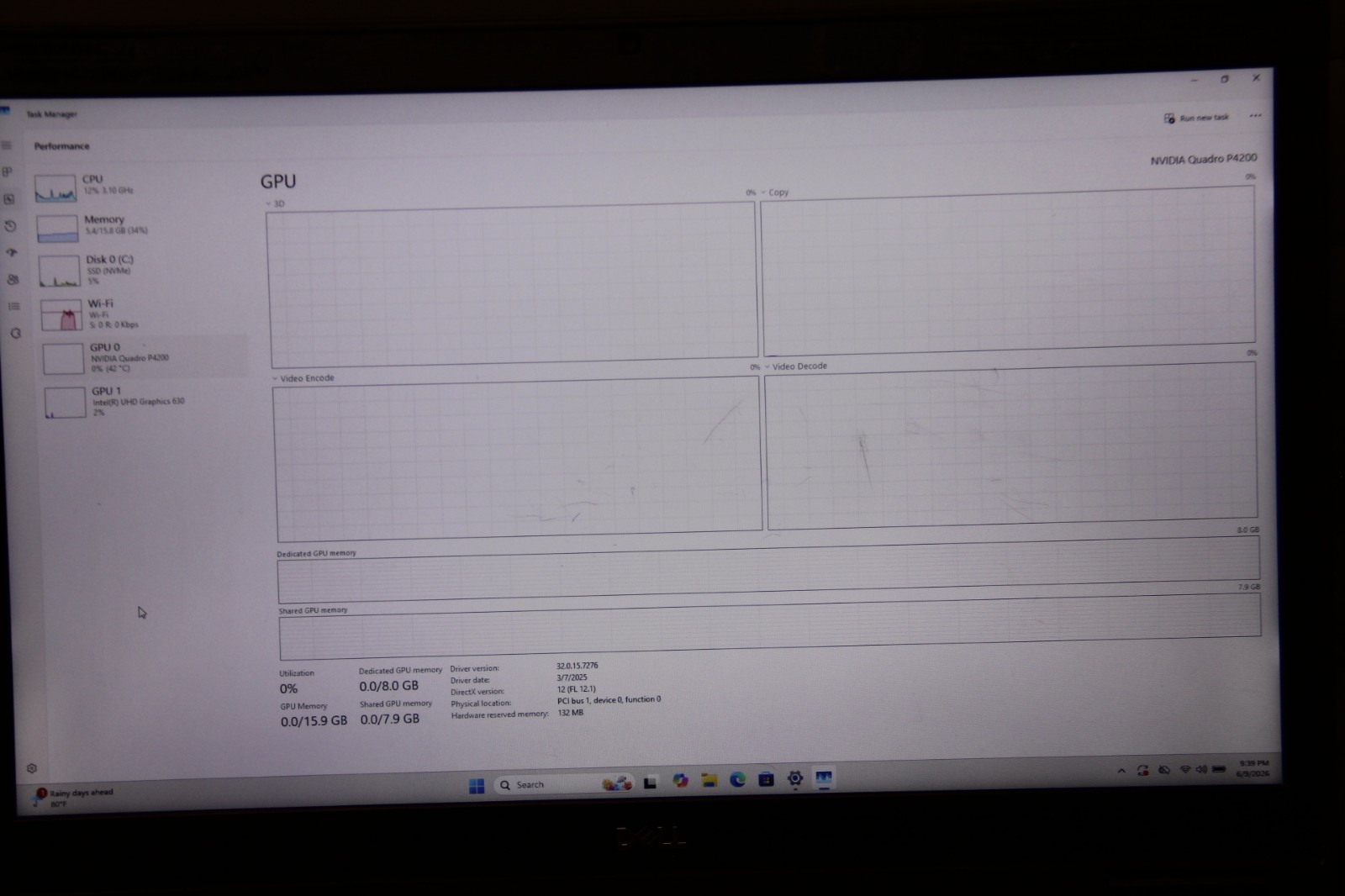This screenshot has width=1345, height=896.
Task: Select GPU 1 Intel UHD Graphics 630
Action: click(146, 402)
